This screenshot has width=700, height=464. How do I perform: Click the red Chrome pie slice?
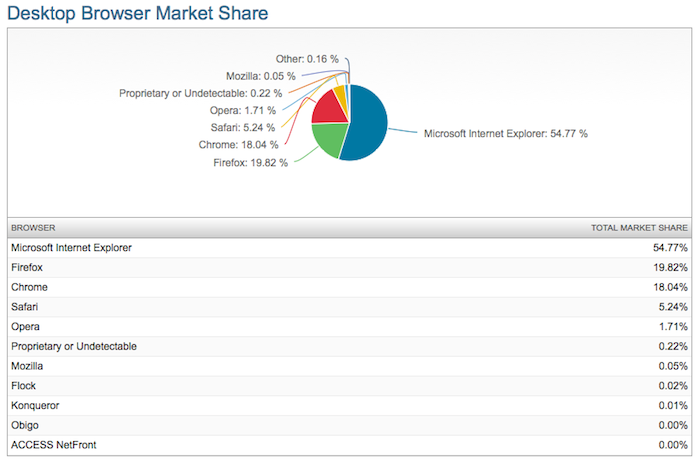(x=329, y=108)
